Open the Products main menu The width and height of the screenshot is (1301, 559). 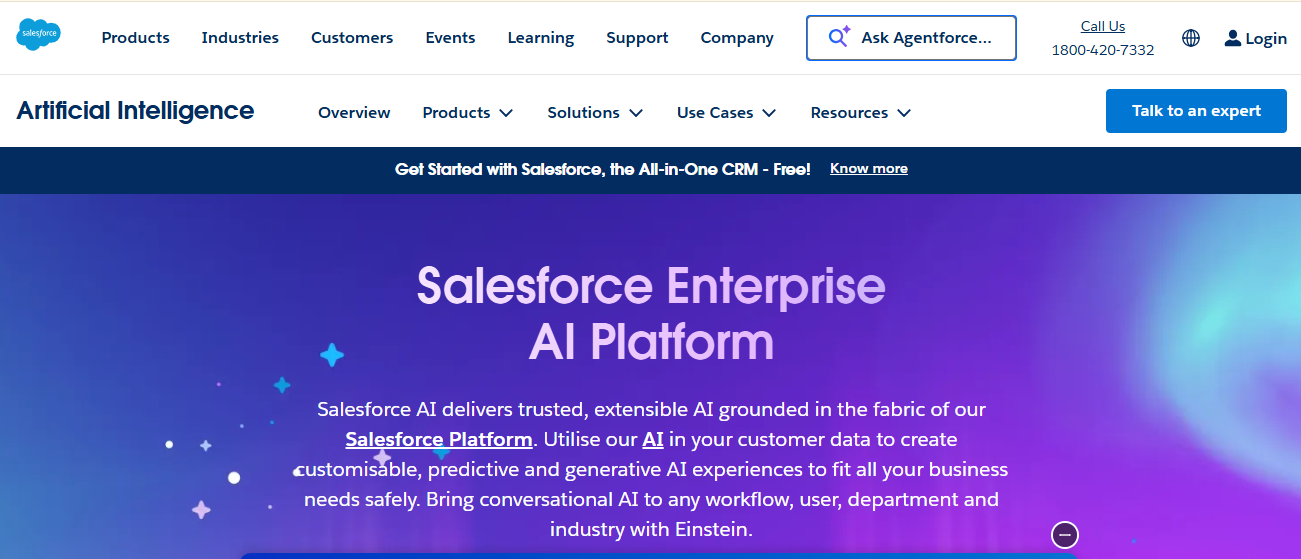(x=135, y=38)
